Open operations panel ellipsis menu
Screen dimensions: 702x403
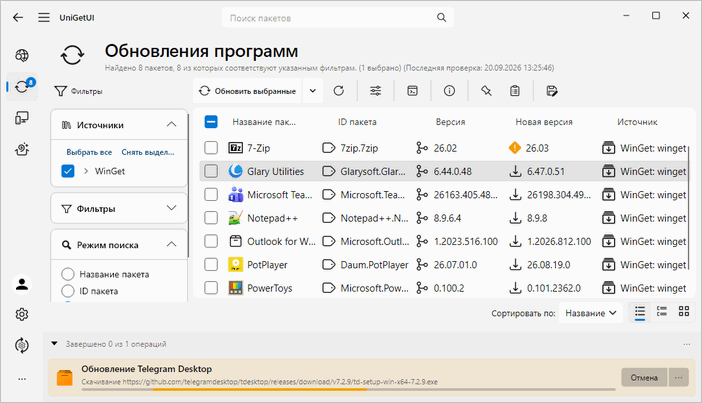click(x=687, y=344)
